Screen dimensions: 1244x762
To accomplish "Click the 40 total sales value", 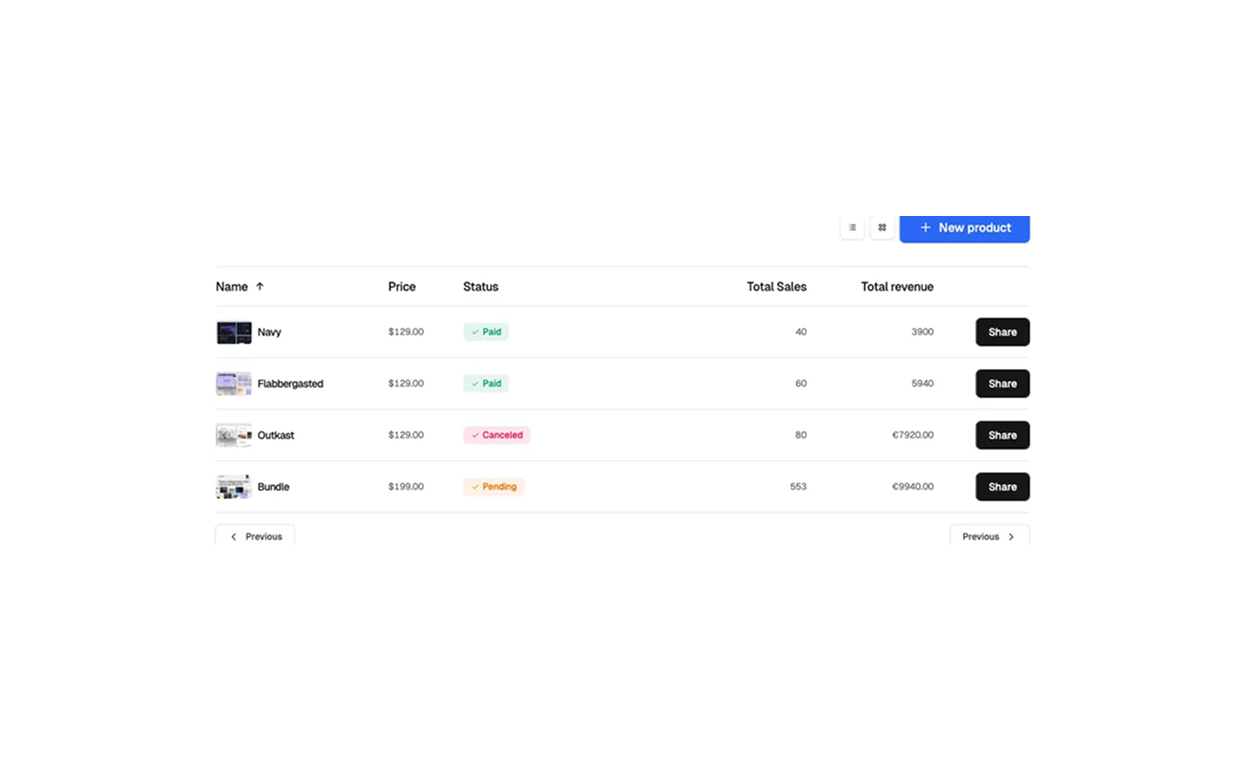I will coord(801,332).
